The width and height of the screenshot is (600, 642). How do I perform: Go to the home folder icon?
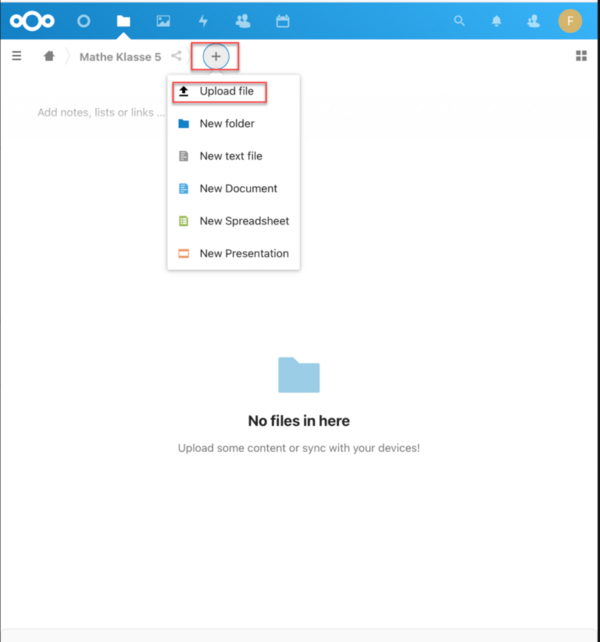coord(49,56)
